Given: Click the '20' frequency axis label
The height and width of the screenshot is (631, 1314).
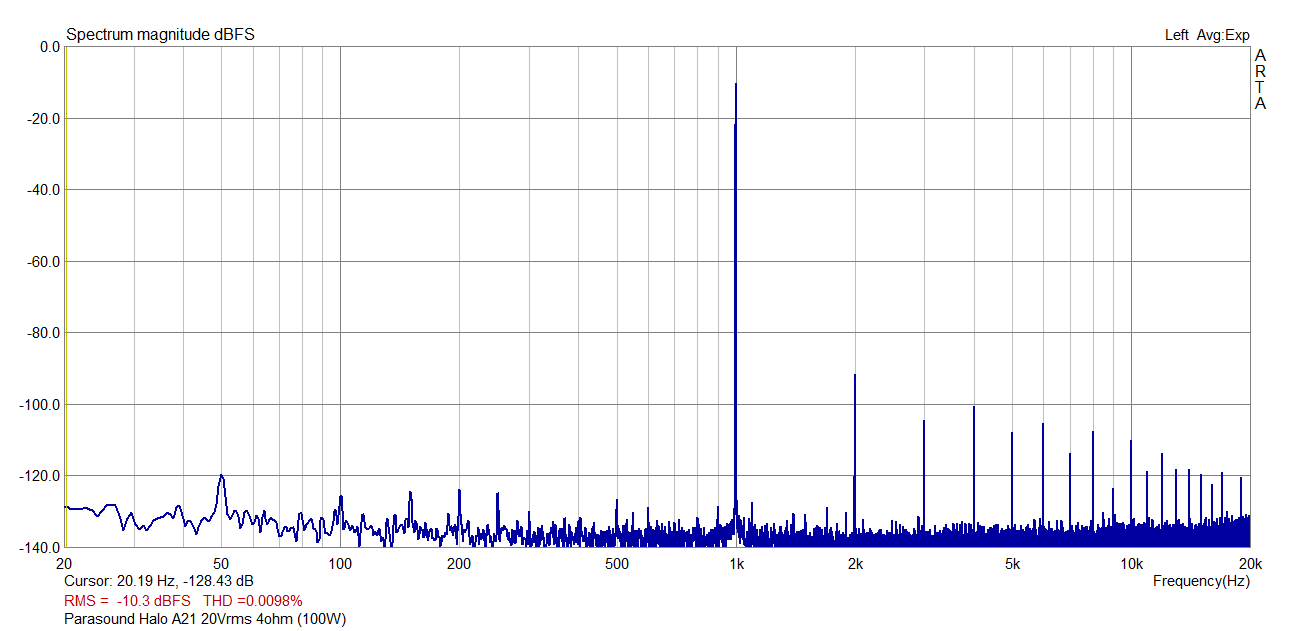Looking at the screenshot, I should [x=65, y=564].
